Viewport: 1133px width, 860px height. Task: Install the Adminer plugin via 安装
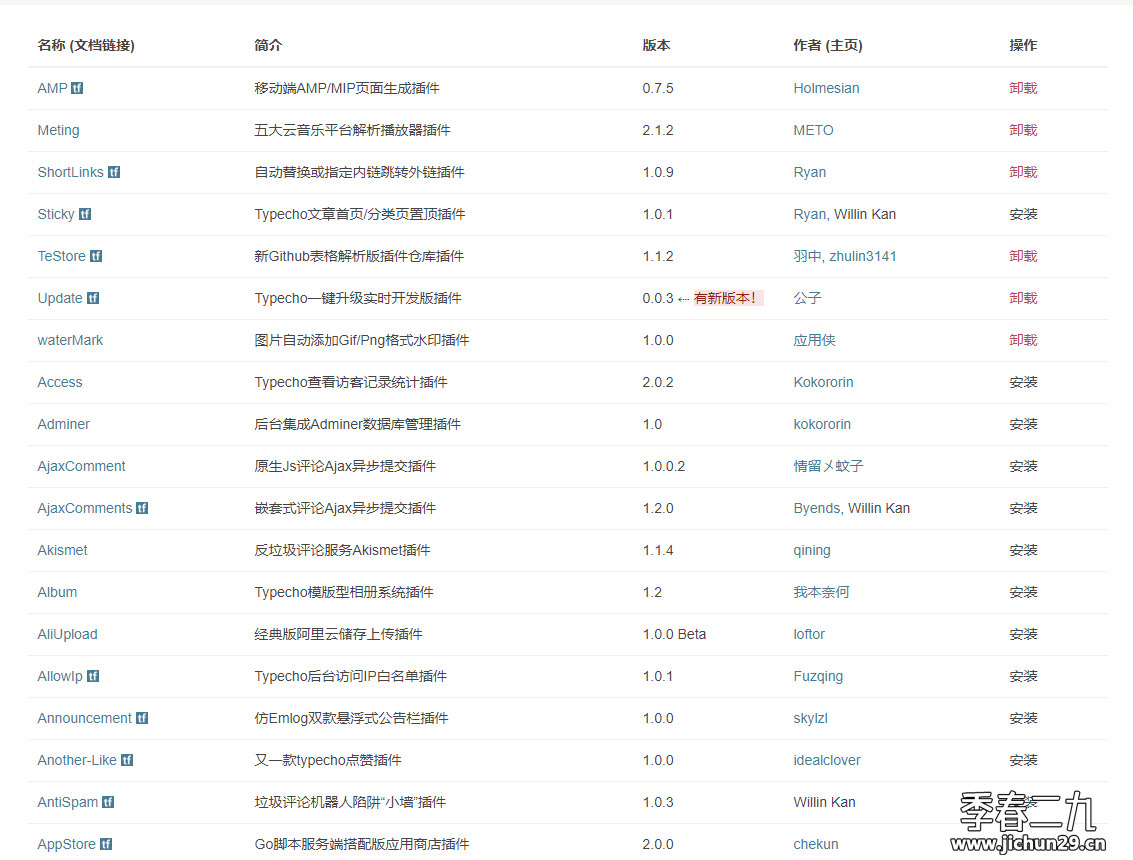tap(1023, 423)
